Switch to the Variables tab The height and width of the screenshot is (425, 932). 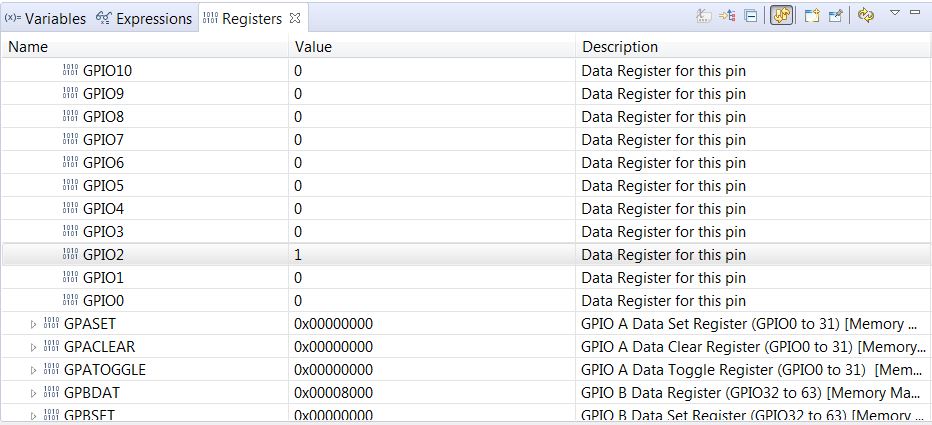coord(46,19)
